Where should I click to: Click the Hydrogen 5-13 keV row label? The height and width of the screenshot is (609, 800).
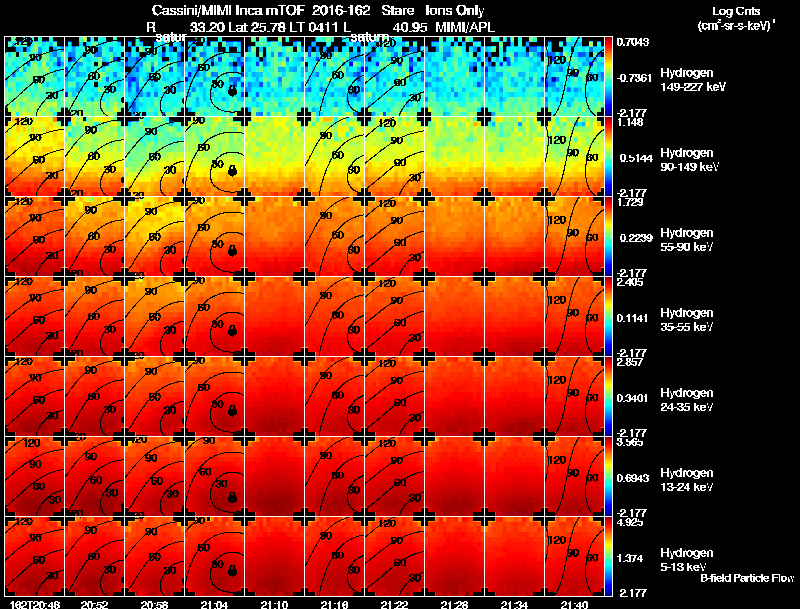[x=687, y=560]
